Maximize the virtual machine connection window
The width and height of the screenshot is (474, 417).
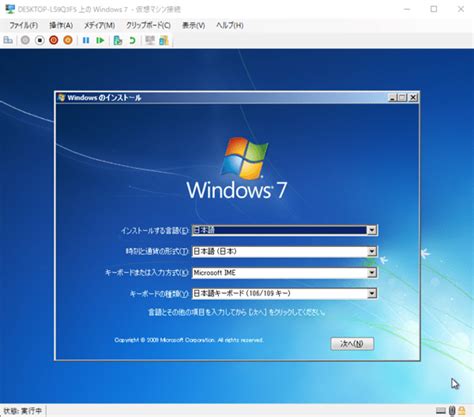(x=434, y=9)
